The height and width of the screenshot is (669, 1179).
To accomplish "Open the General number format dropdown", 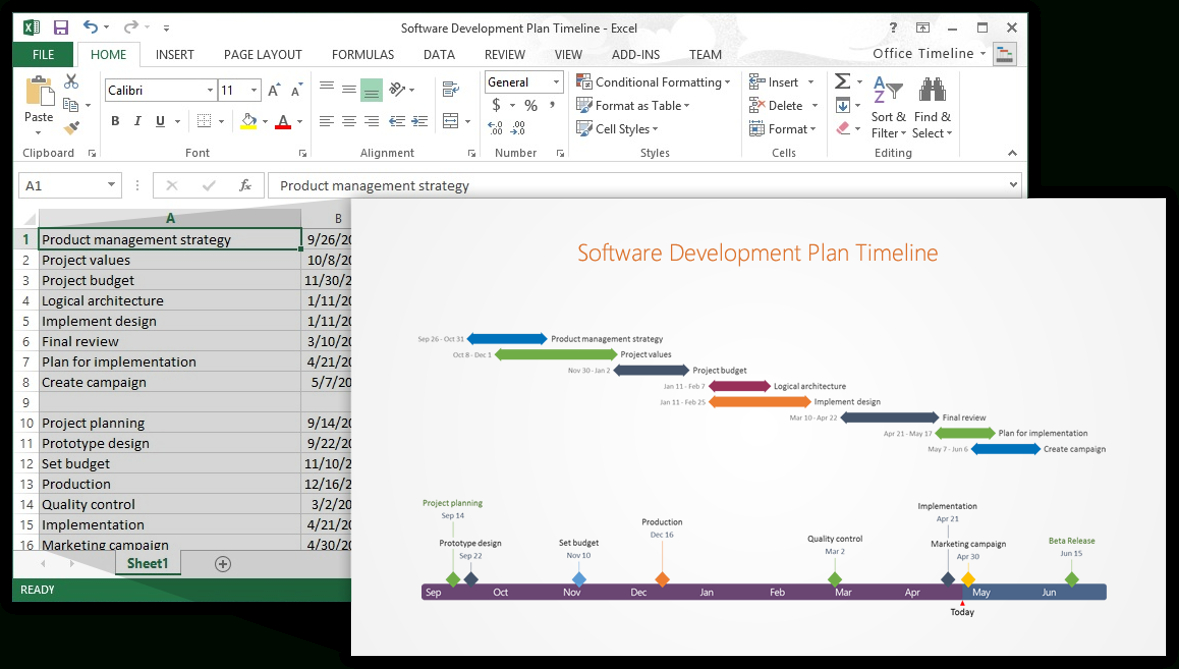I will (556, 81).
